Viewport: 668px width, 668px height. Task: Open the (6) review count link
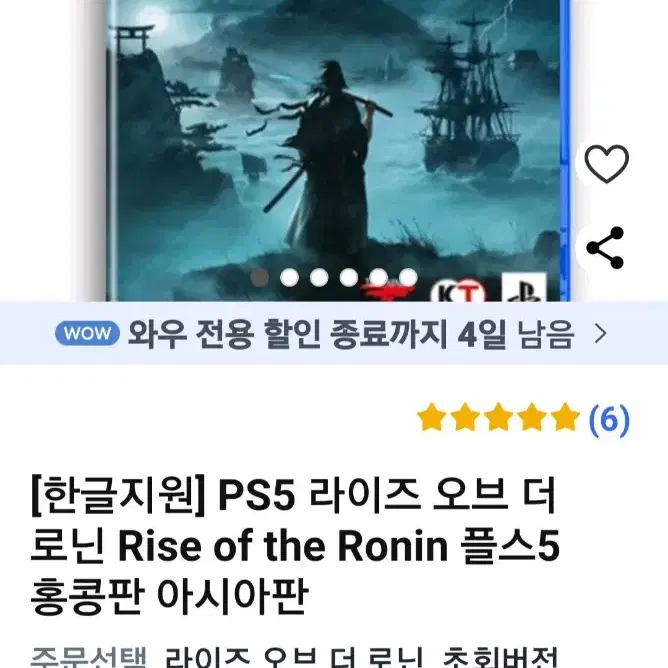[609, 420]
